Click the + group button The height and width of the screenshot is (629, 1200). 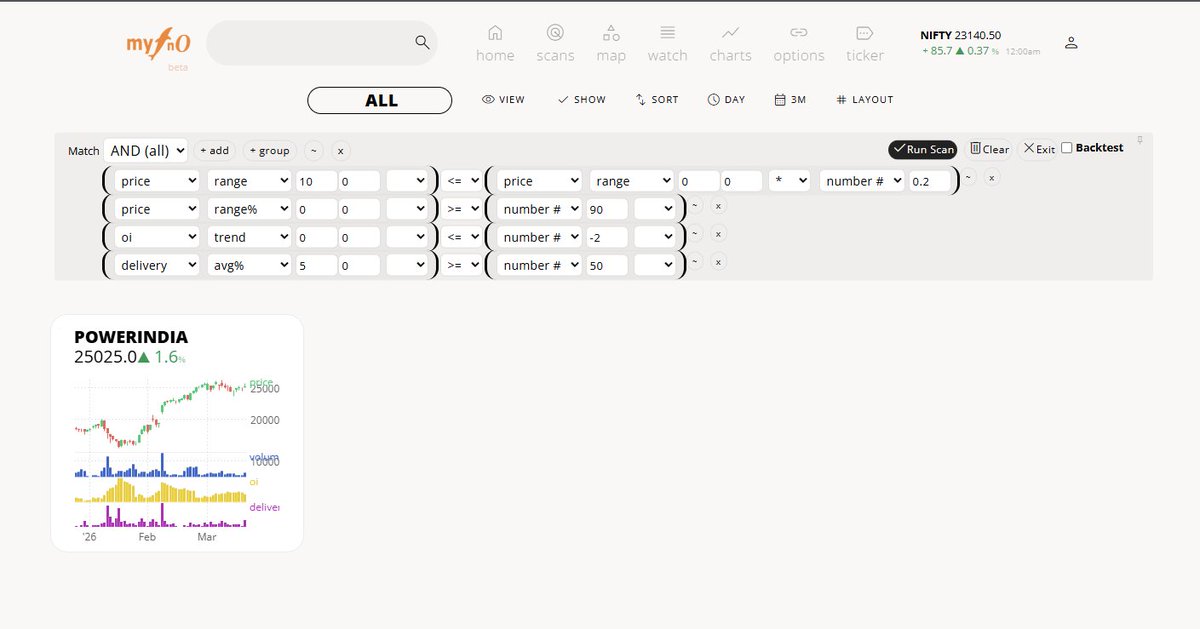[269, 151]
